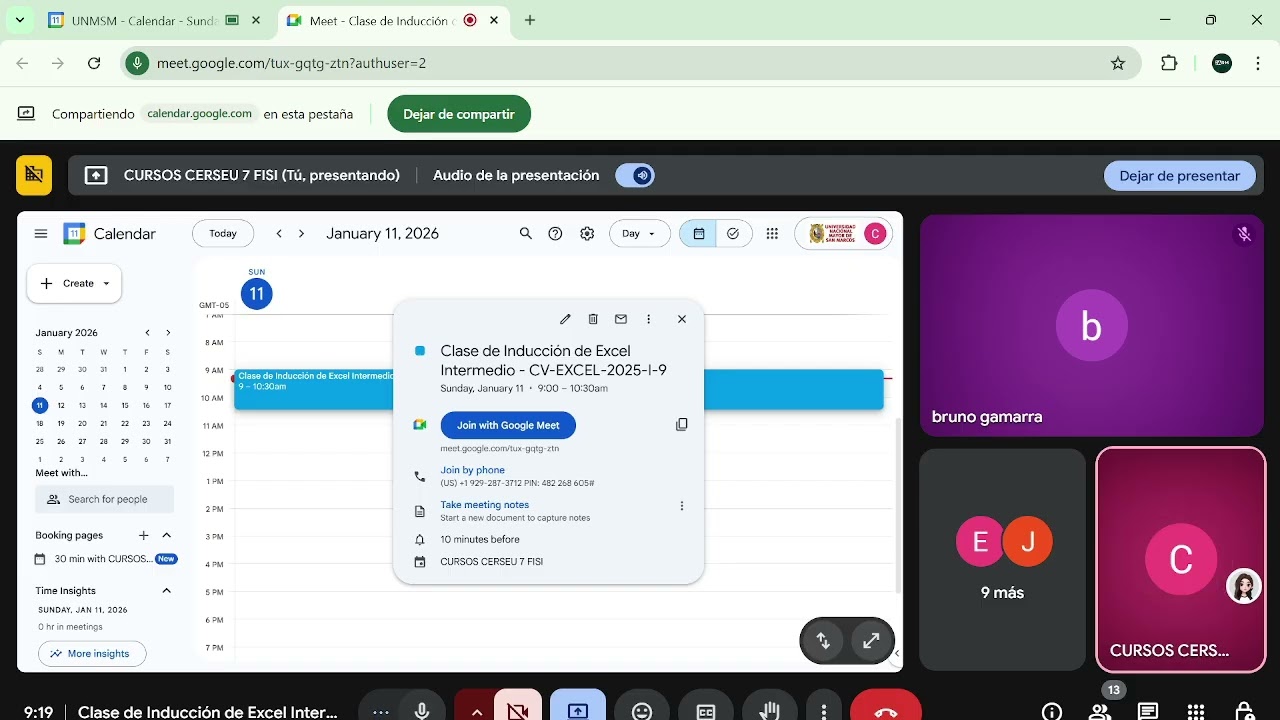Go to the next day arrow
Screen dimensions: 1280x720
(301, 234)
